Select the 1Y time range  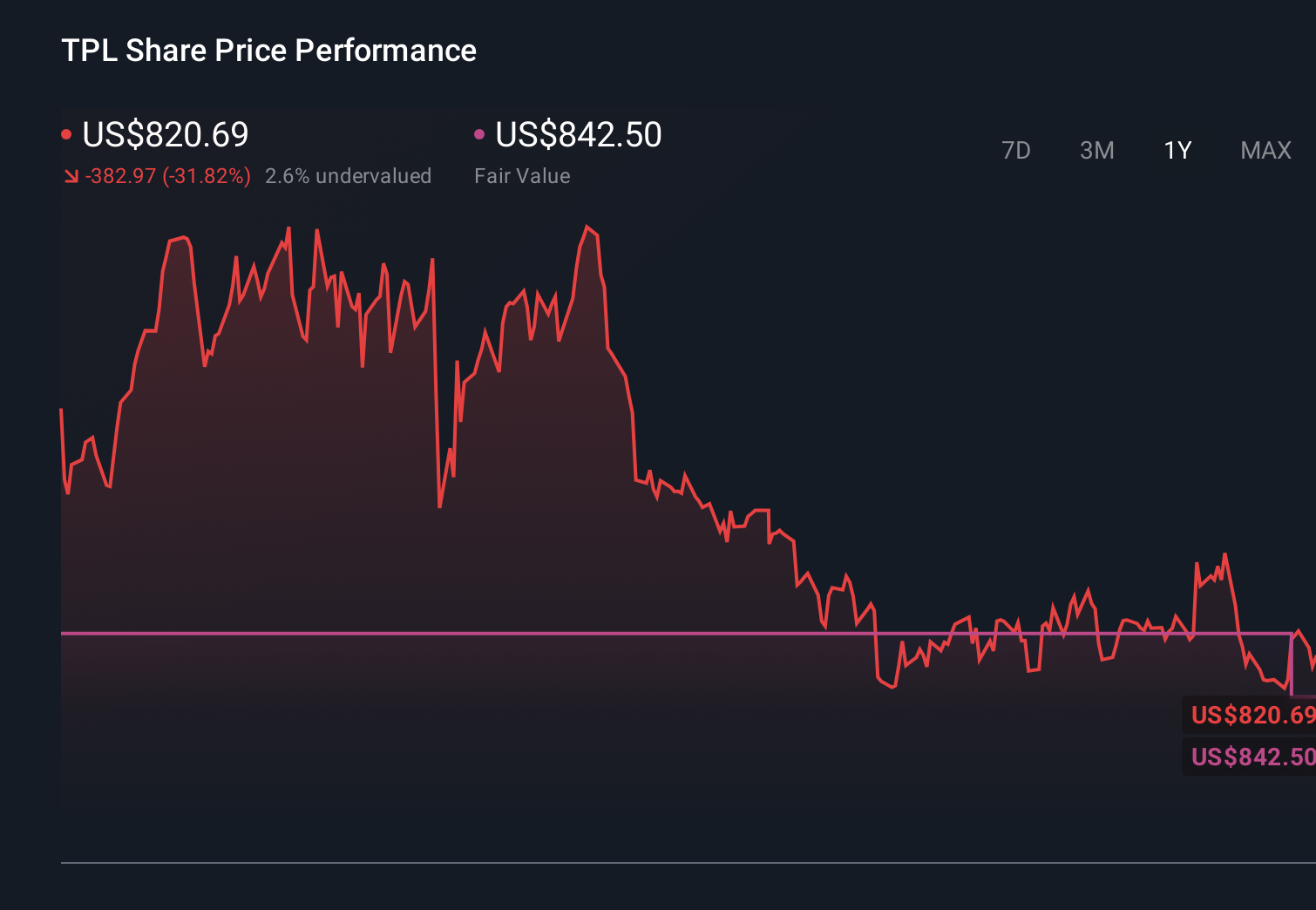click(1177, 150)
